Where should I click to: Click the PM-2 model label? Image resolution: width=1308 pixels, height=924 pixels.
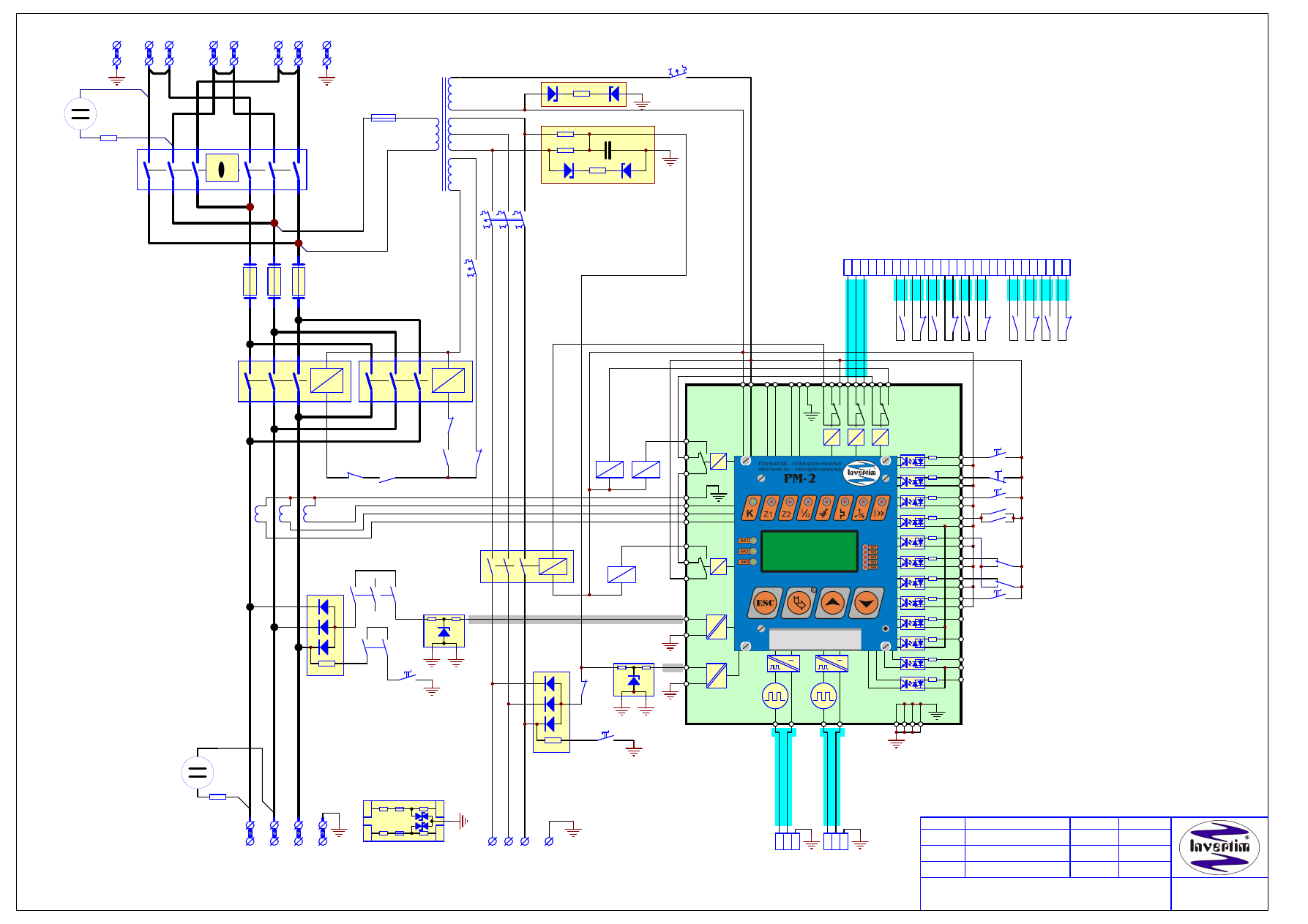[800, 478]
